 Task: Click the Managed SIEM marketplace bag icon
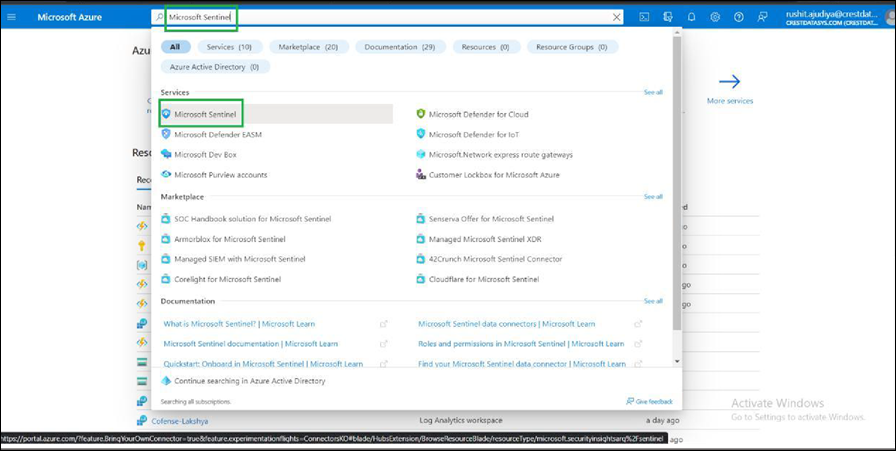166,259
